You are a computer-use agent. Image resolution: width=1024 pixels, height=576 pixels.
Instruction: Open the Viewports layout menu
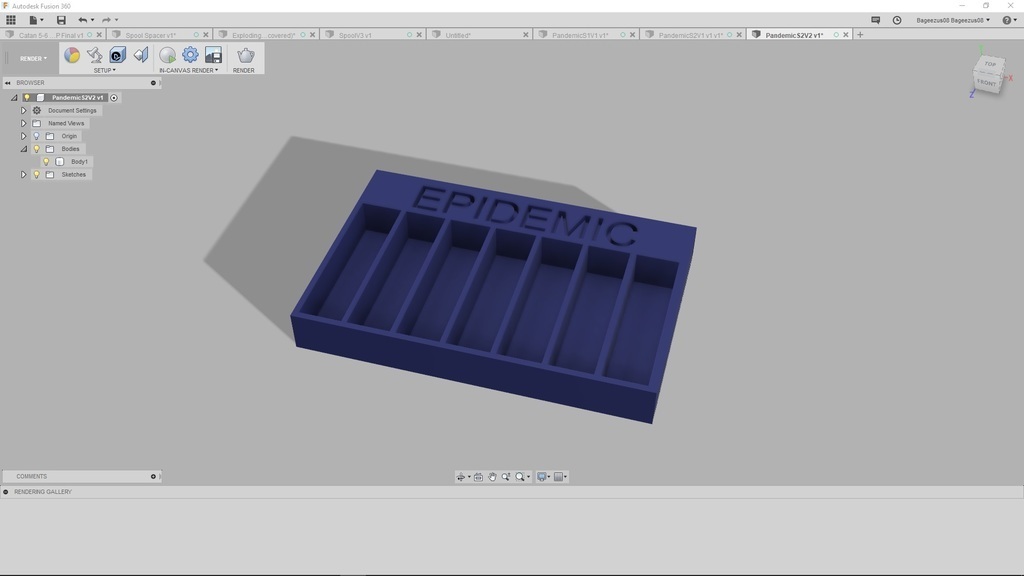(x=560, y=477)
